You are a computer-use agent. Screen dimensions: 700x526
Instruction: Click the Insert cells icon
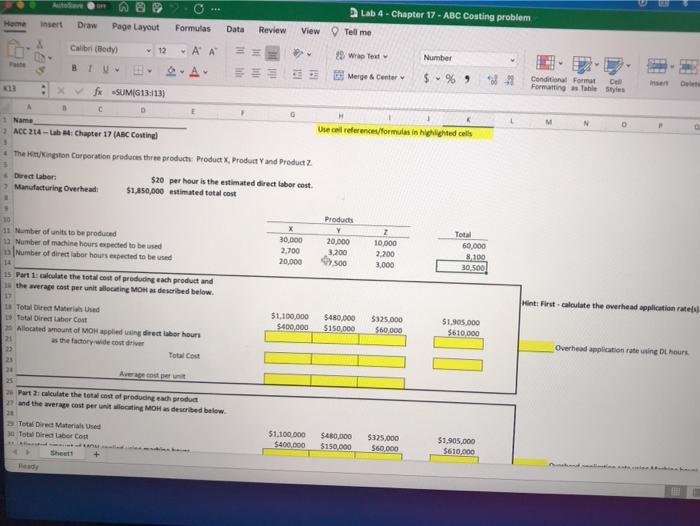pyautogui.click(x=657, y=67)
